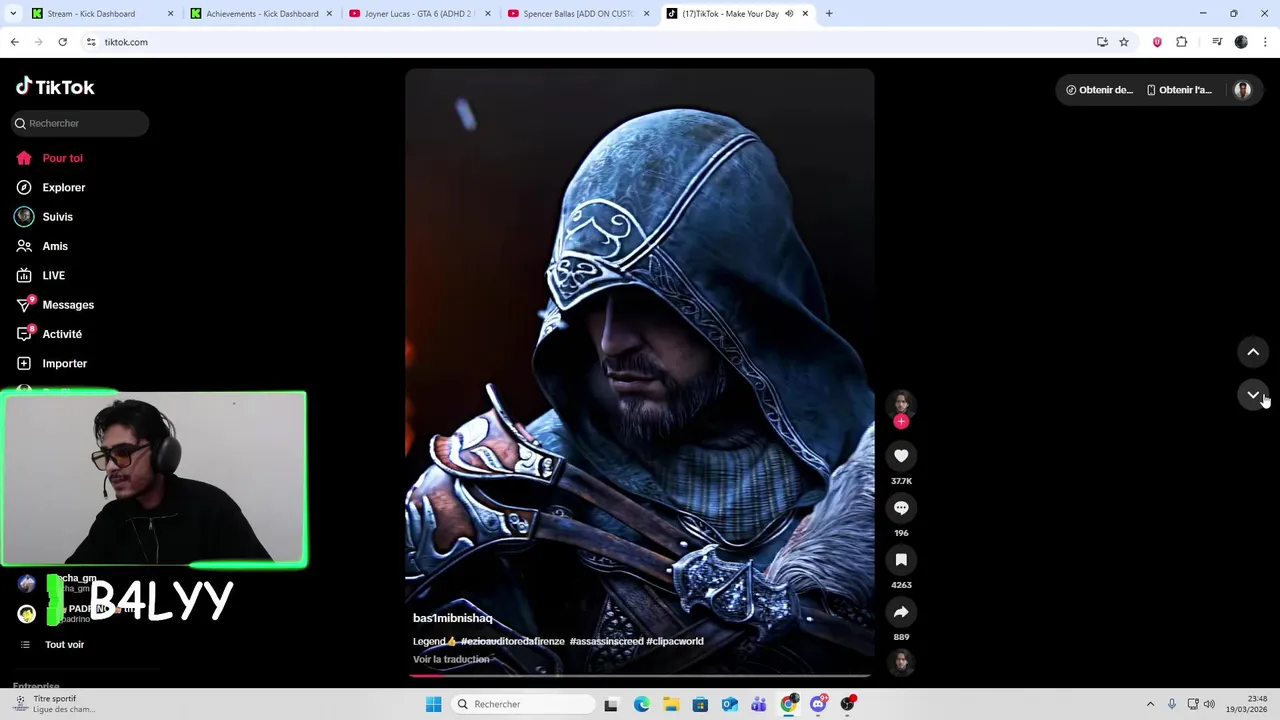
Task: Show hidden system tray icons
Action: (1150, 704)
